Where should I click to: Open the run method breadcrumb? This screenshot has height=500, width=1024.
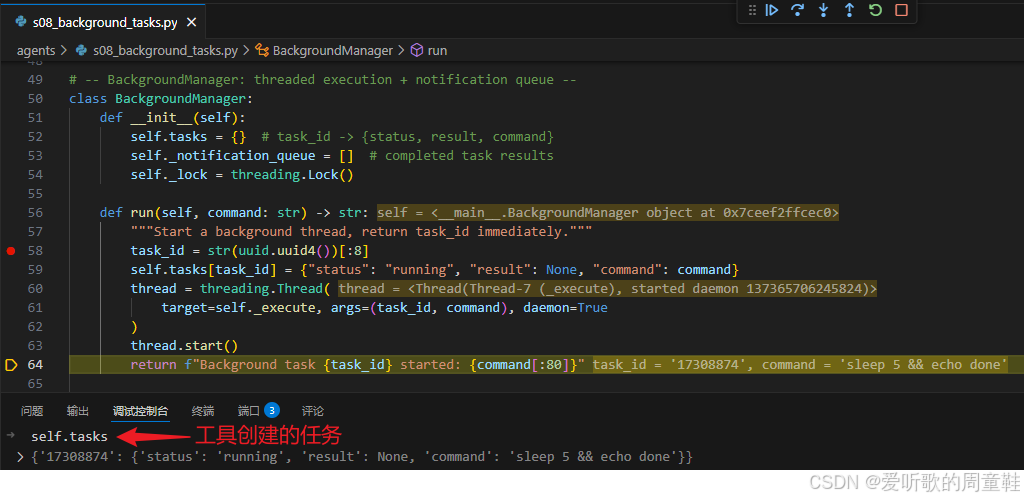click(x=437, y=50)
